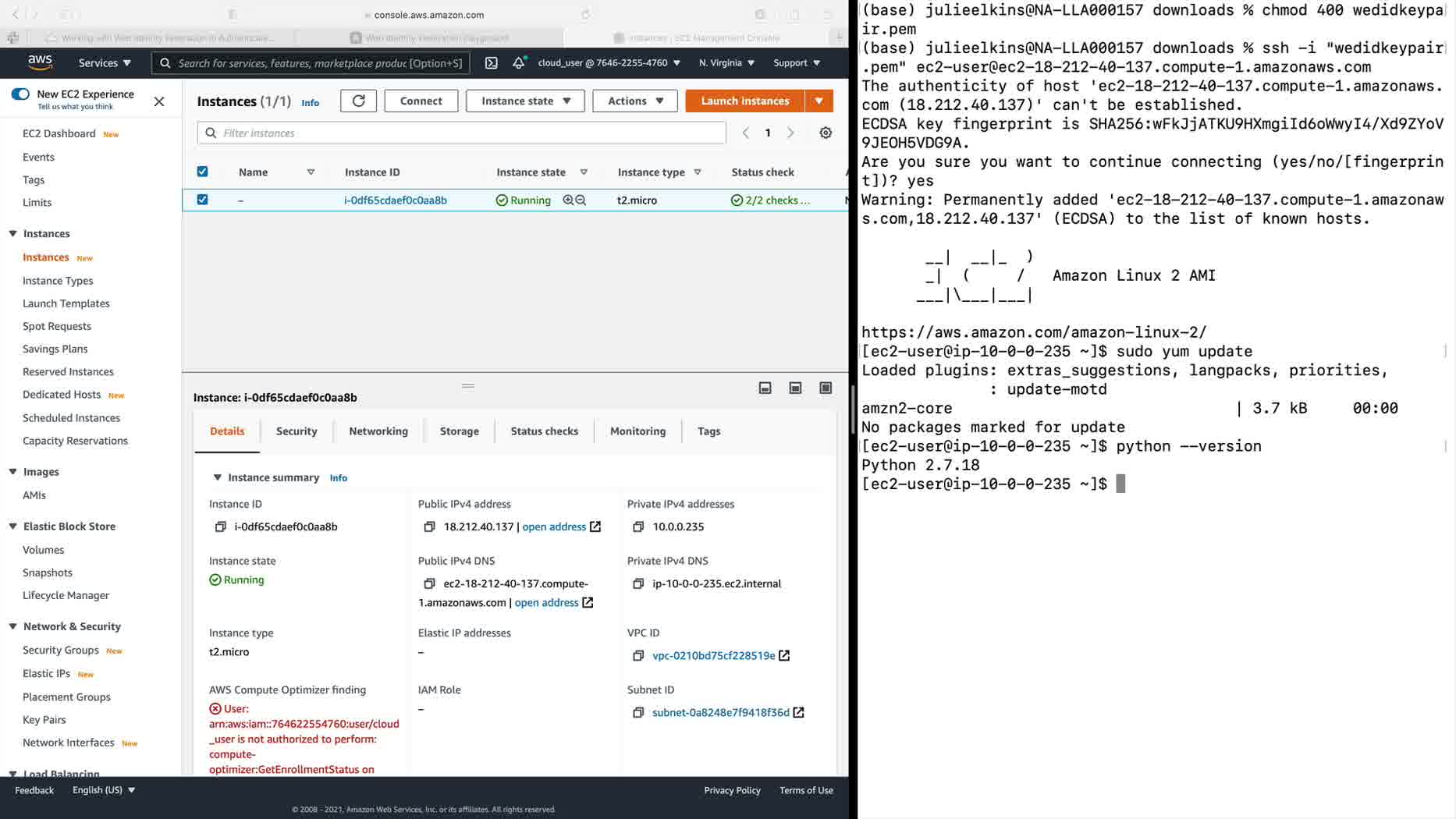Click the Connect button

pos(421,101)
